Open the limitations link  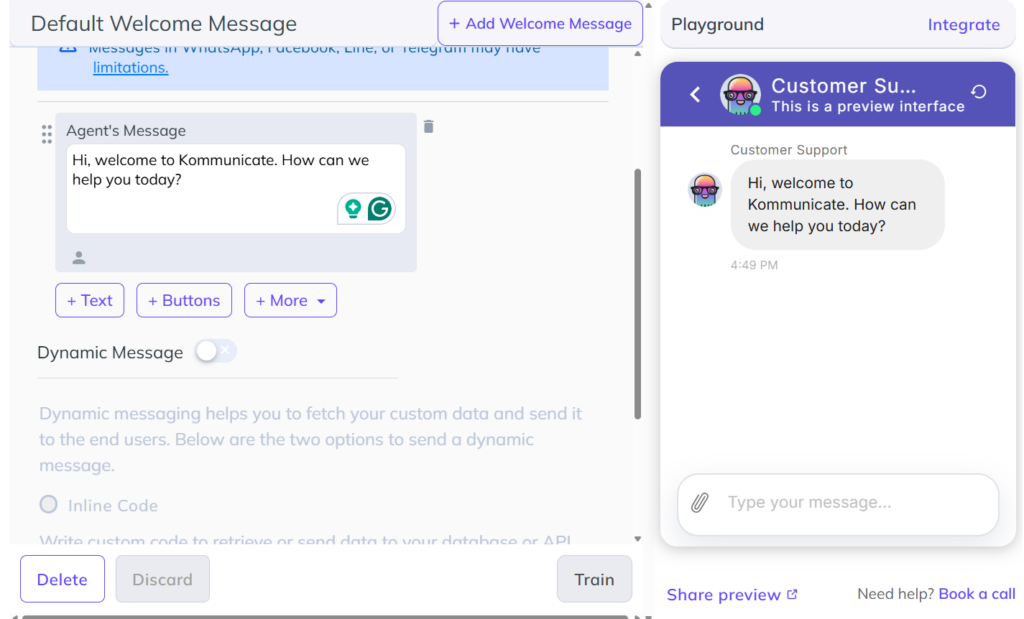tap(131, 67)
